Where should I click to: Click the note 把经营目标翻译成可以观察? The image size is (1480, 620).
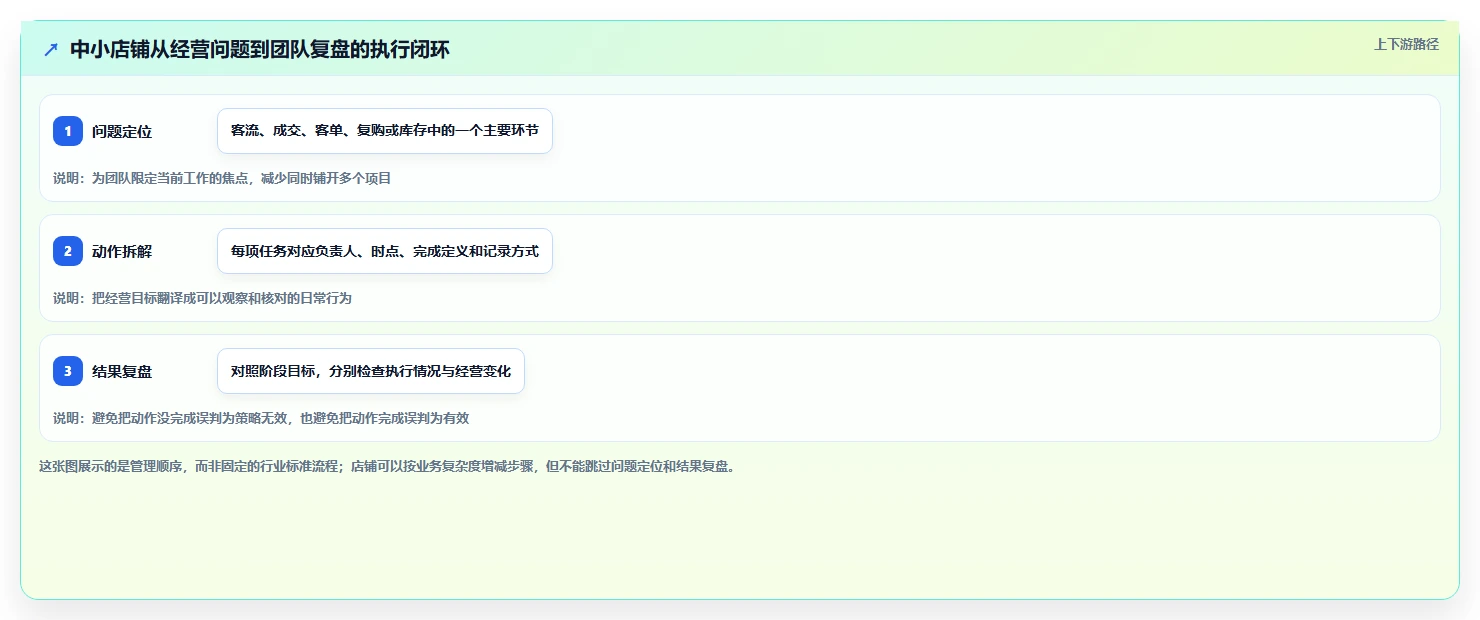tap(202, 298)
